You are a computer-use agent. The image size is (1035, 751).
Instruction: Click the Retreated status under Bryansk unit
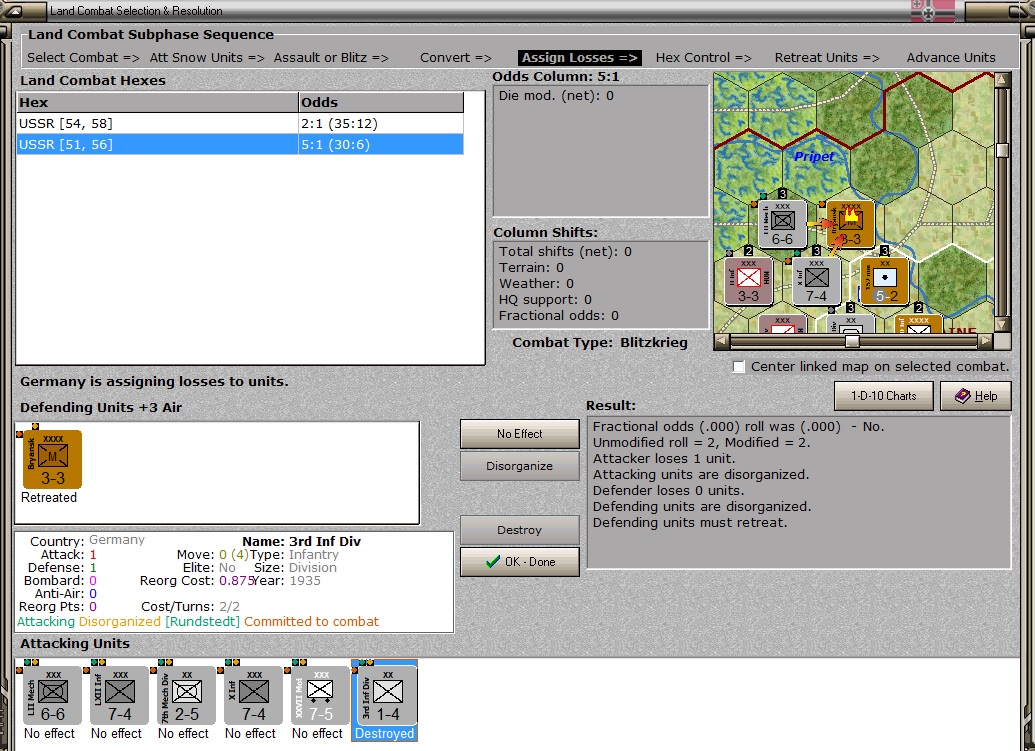49,498
